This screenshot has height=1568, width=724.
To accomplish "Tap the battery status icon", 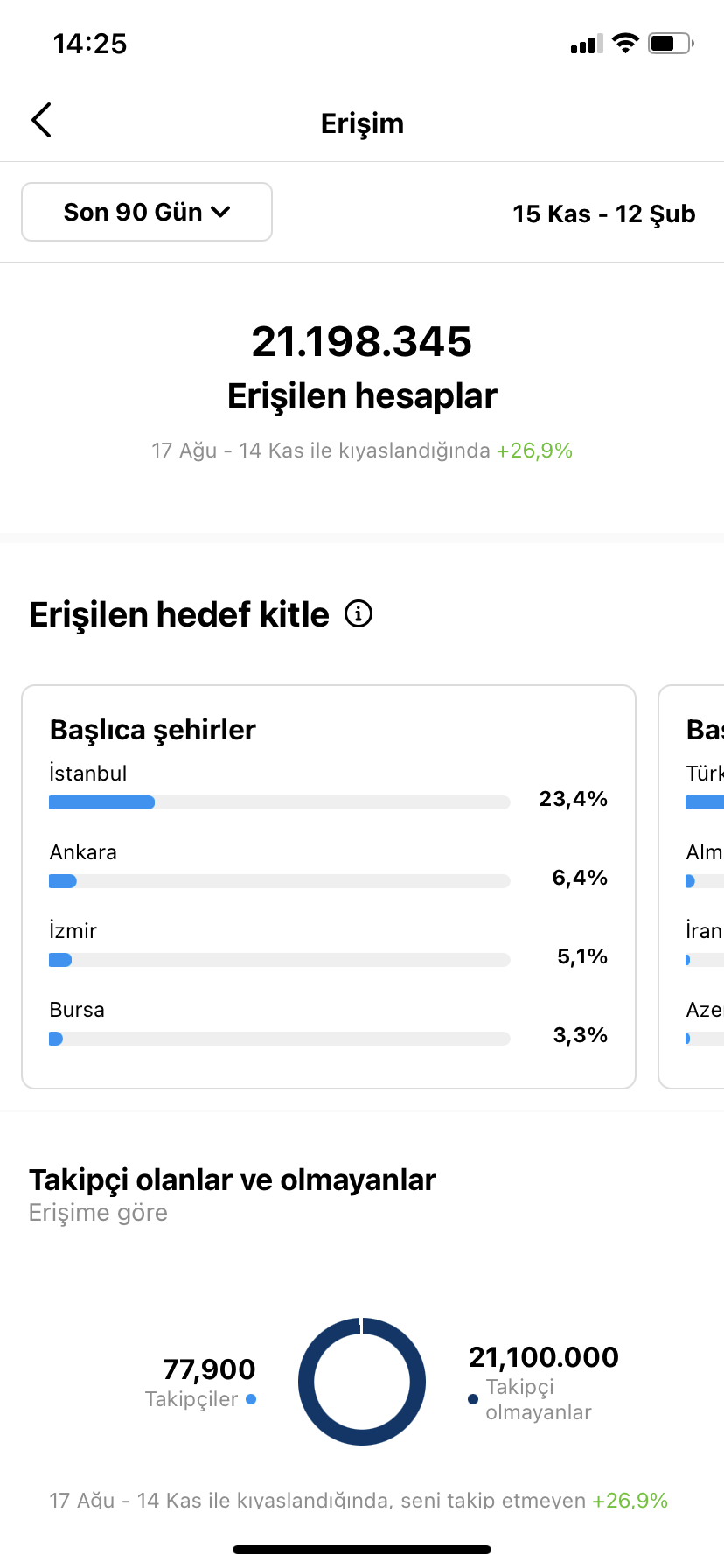I will pos(671,43).
